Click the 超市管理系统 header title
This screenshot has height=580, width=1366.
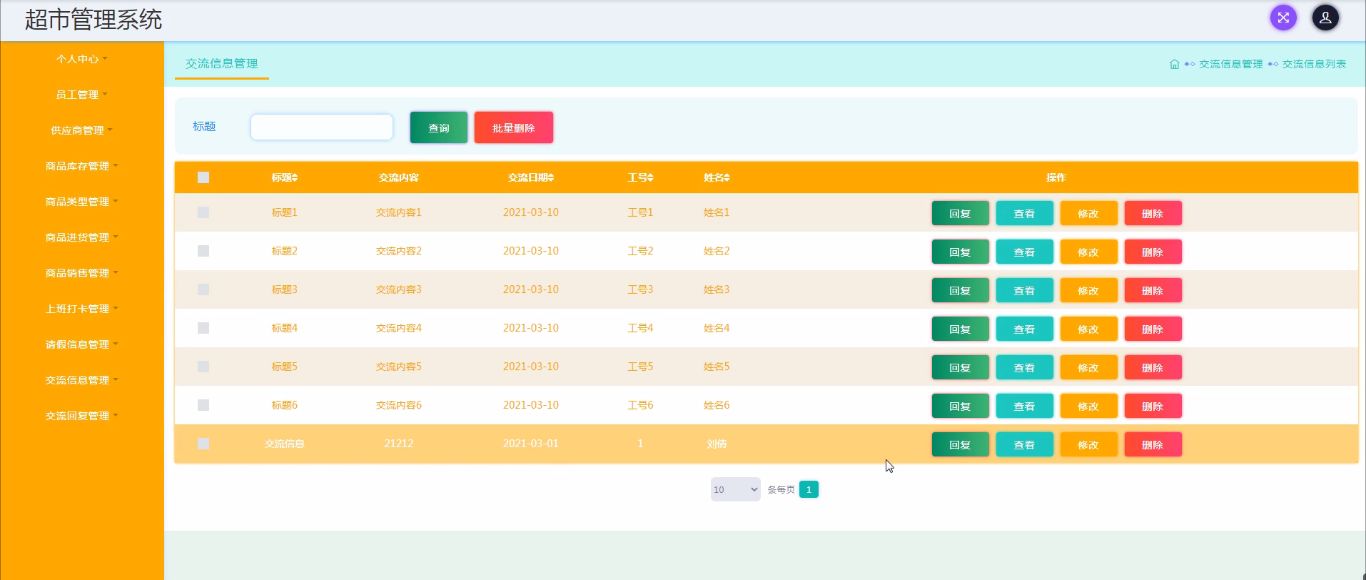point(93,19)
